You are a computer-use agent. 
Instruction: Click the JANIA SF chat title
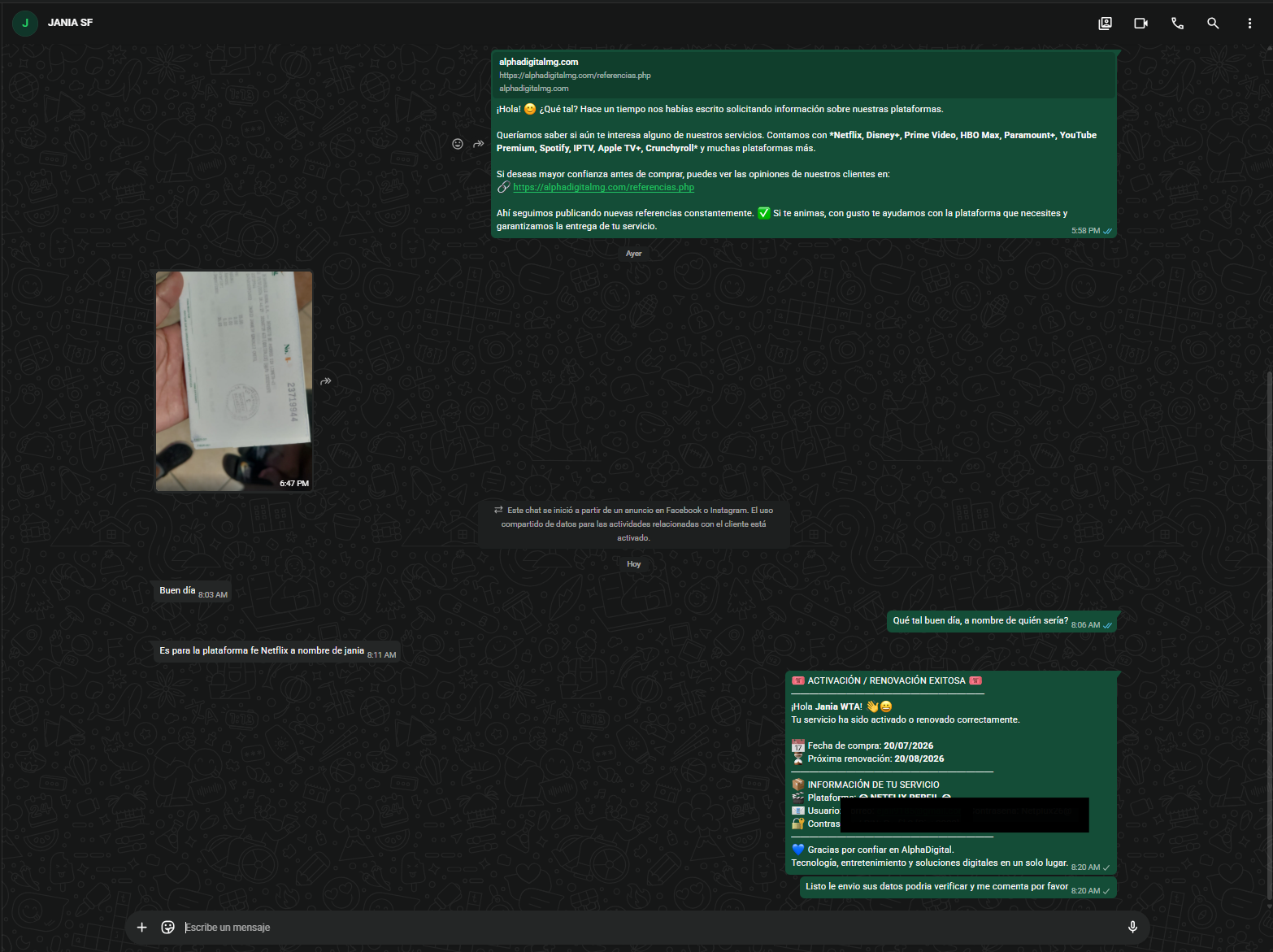tap(70, 23)
